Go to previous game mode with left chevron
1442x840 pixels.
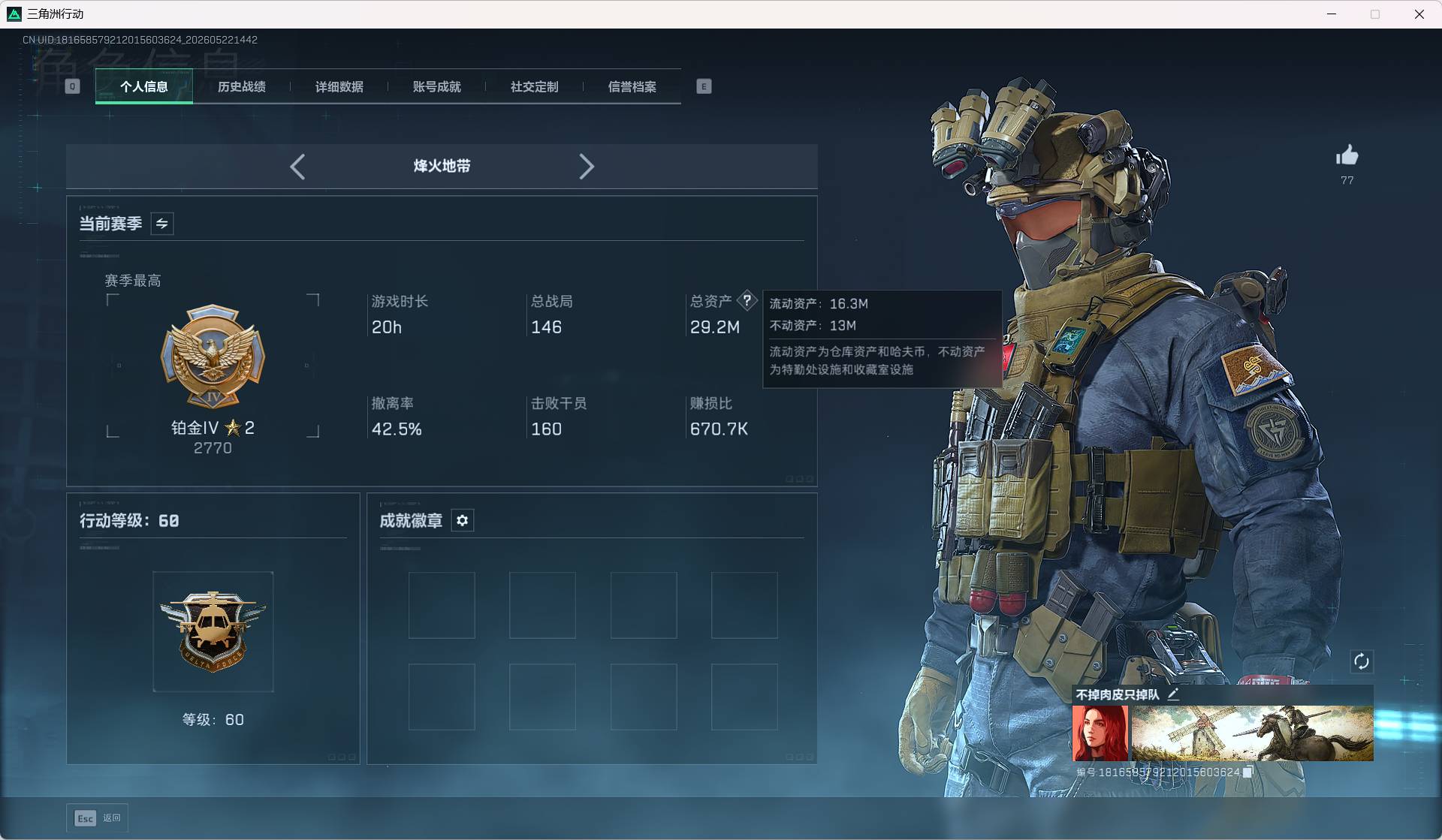297,166
